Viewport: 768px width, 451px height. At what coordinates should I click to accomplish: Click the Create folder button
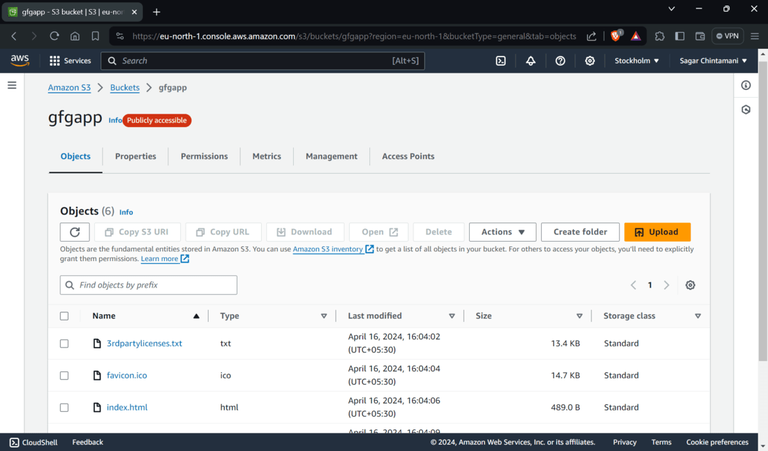(x=580, y=232)
